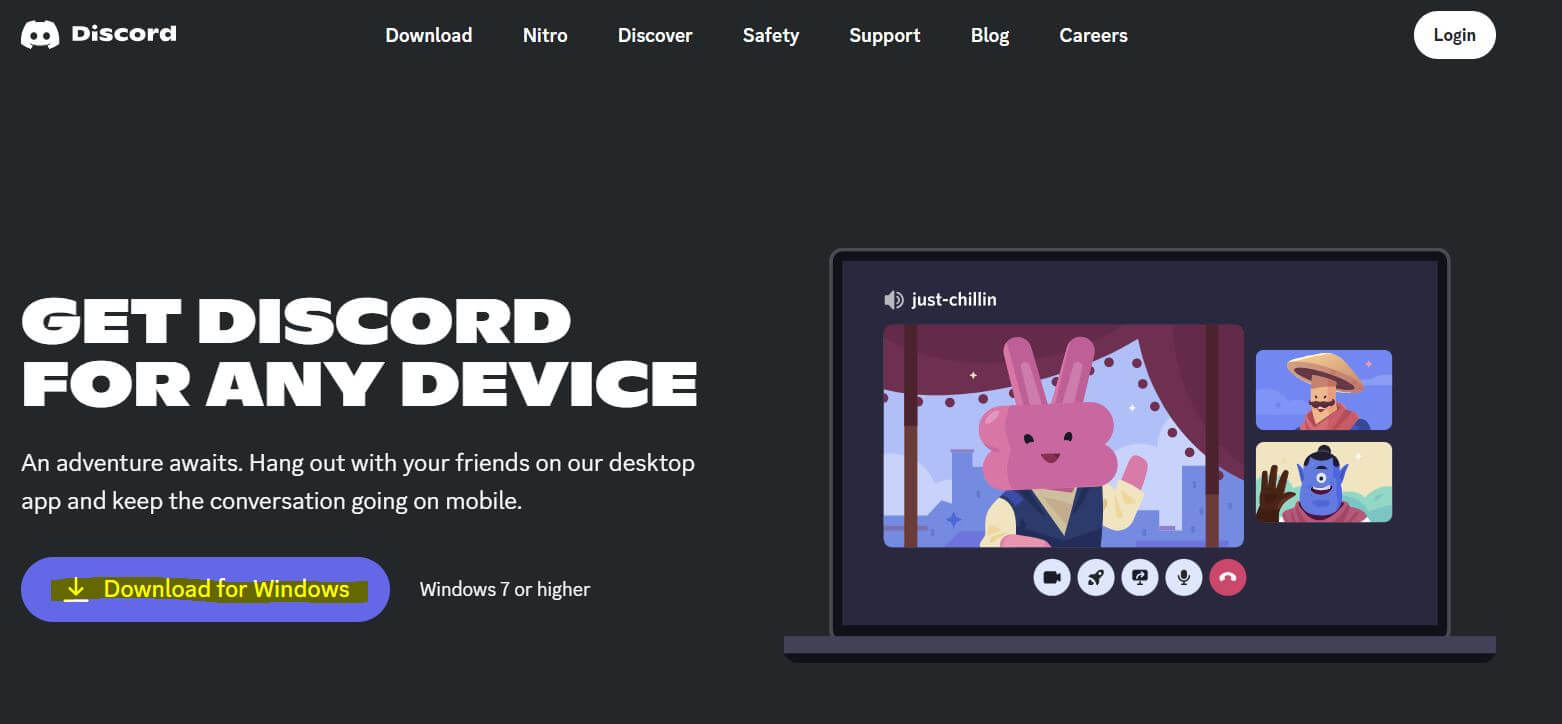The image size is (1562, 724).
Task: Open the Download menu item
Action: tap(428, 35)
